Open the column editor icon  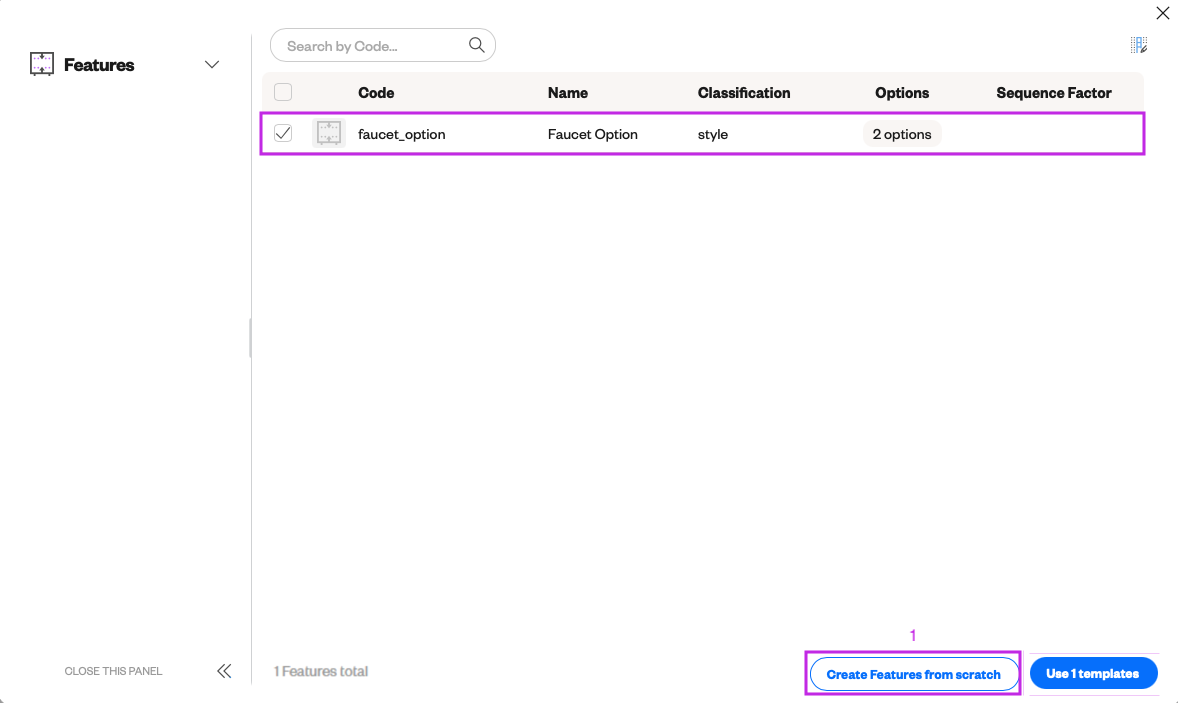(x=1138, y=45)
